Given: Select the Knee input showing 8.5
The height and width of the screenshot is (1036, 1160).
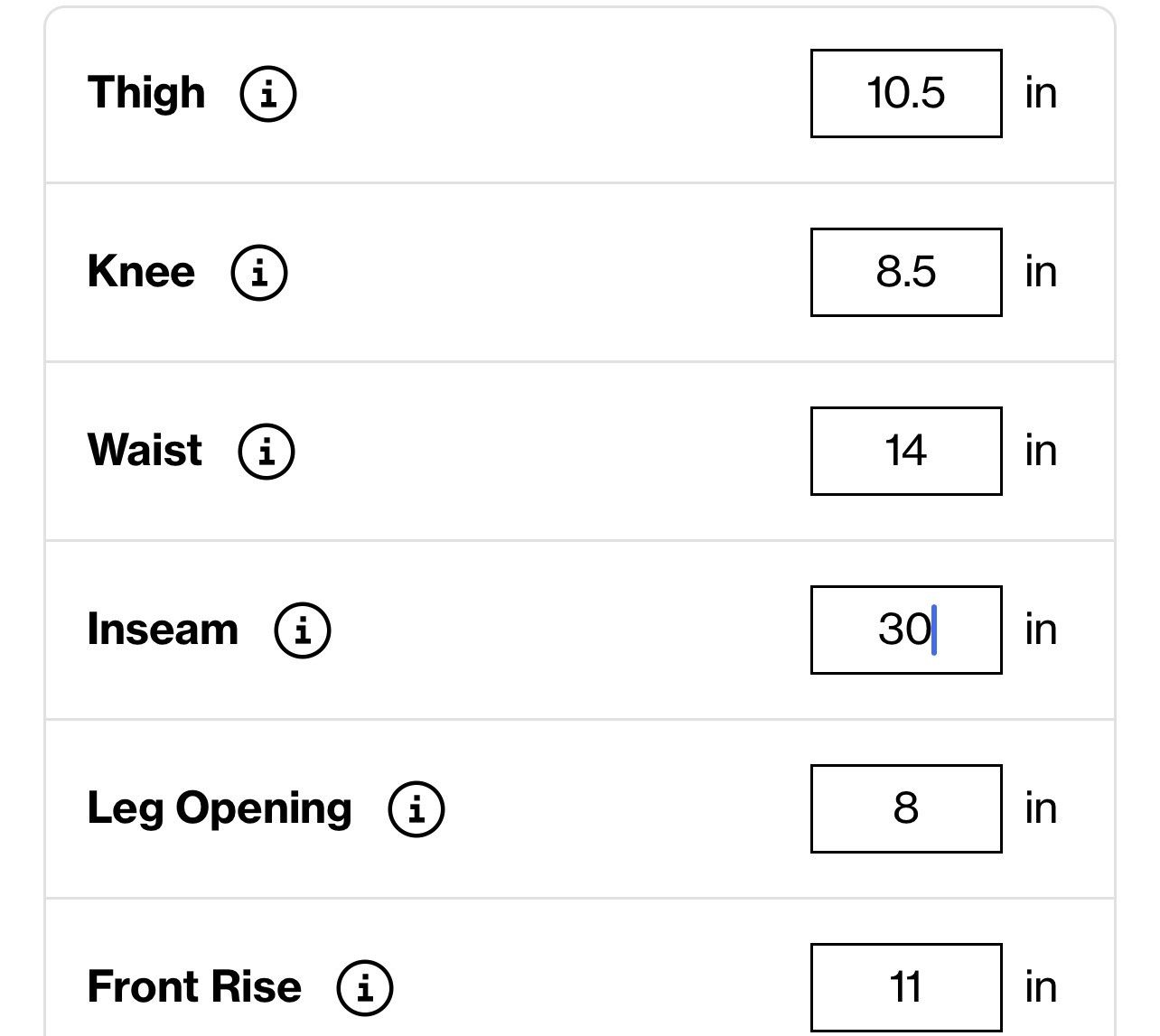Looking at the screenshot, I should click(x=906, y=272).
